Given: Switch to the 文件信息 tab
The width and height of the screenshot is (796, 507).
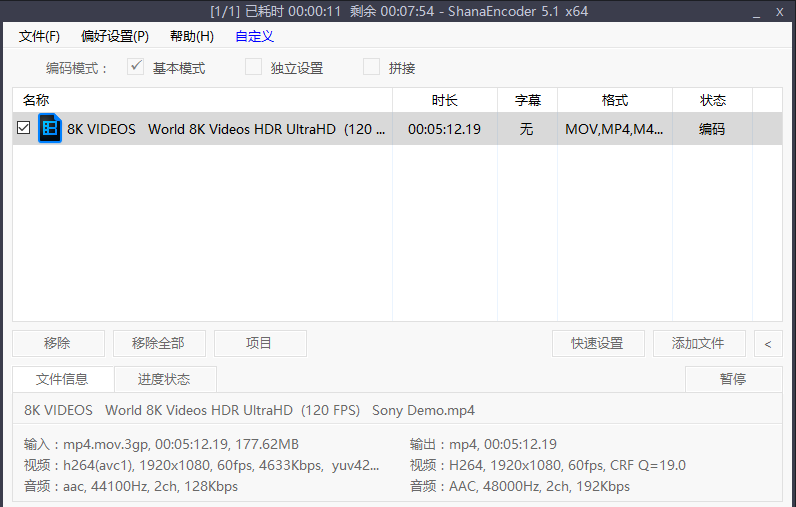Looking at the screenshot, I should tap(63, 379).
